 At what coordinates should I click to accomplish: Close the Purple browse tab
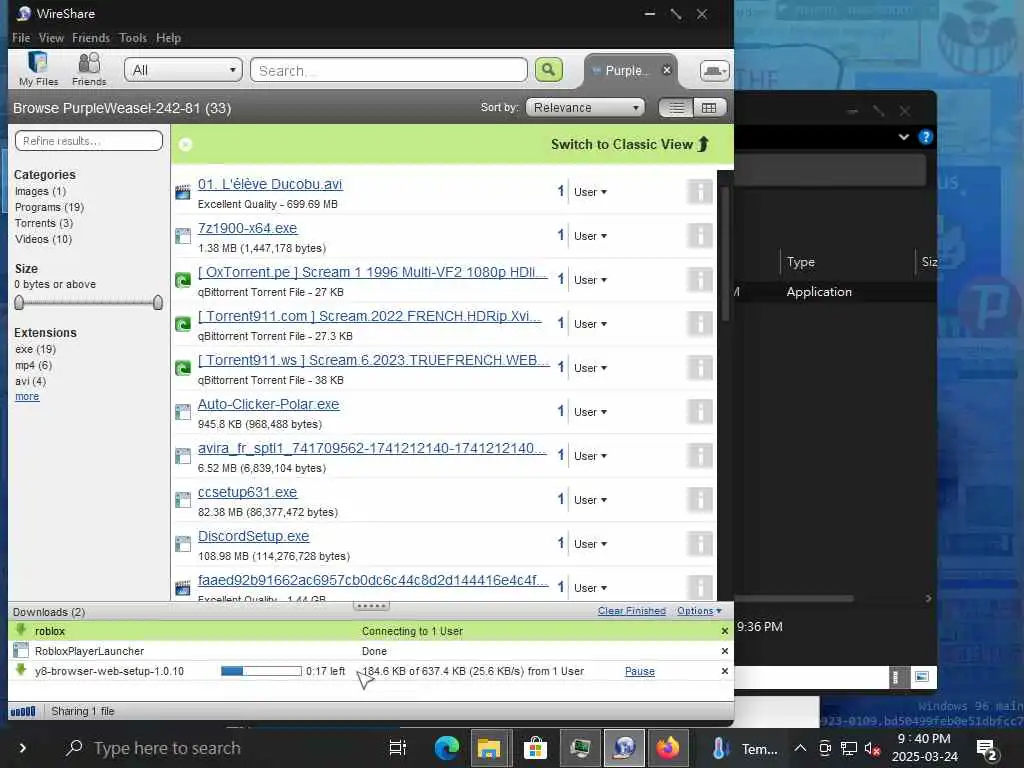pyautogui.click(x=667, y=70)
